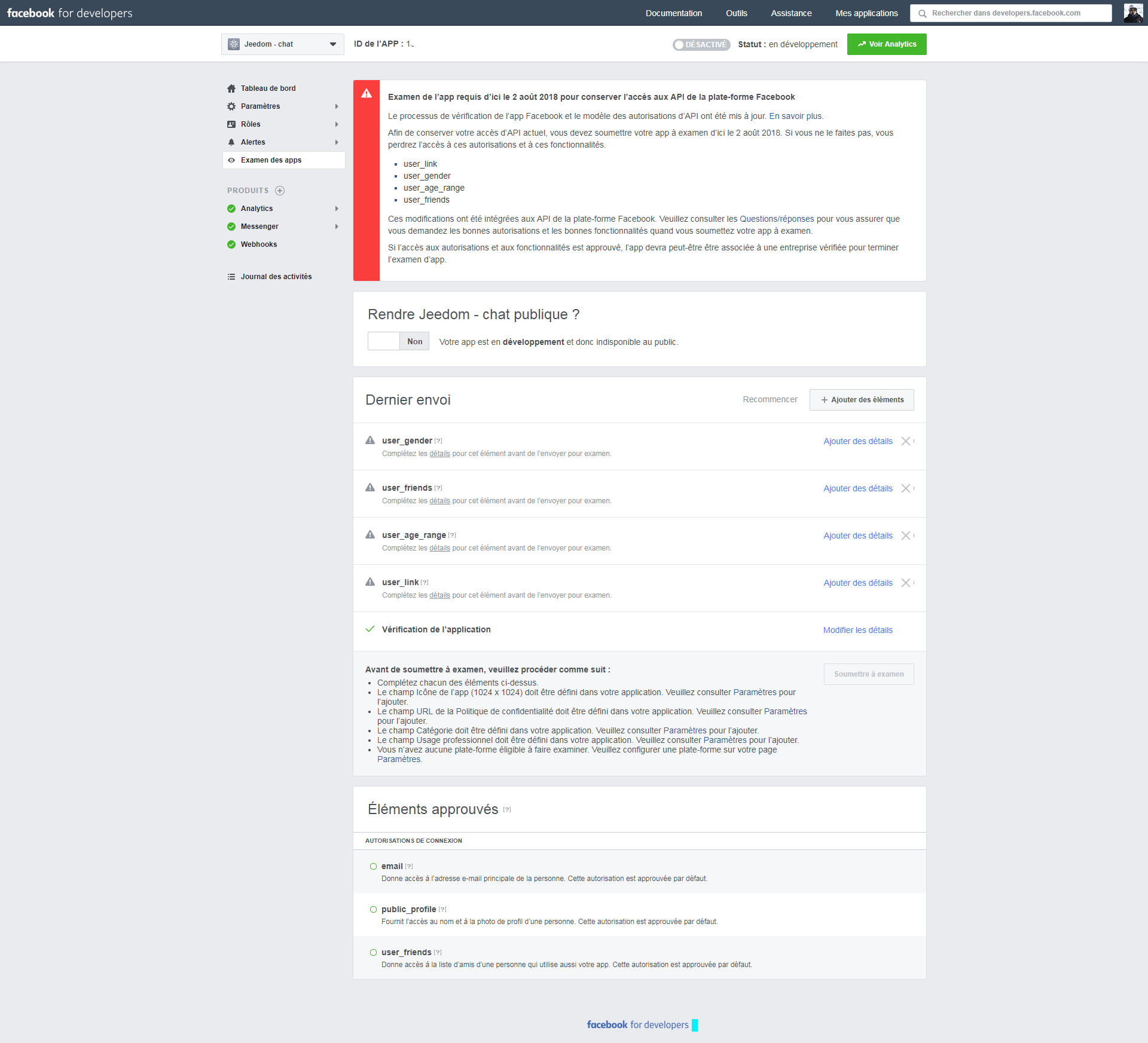The height and width of the screenshot is (1043, 1148).
Task: Click the Paramètres gear icon
Action: [x=231, y=106]
